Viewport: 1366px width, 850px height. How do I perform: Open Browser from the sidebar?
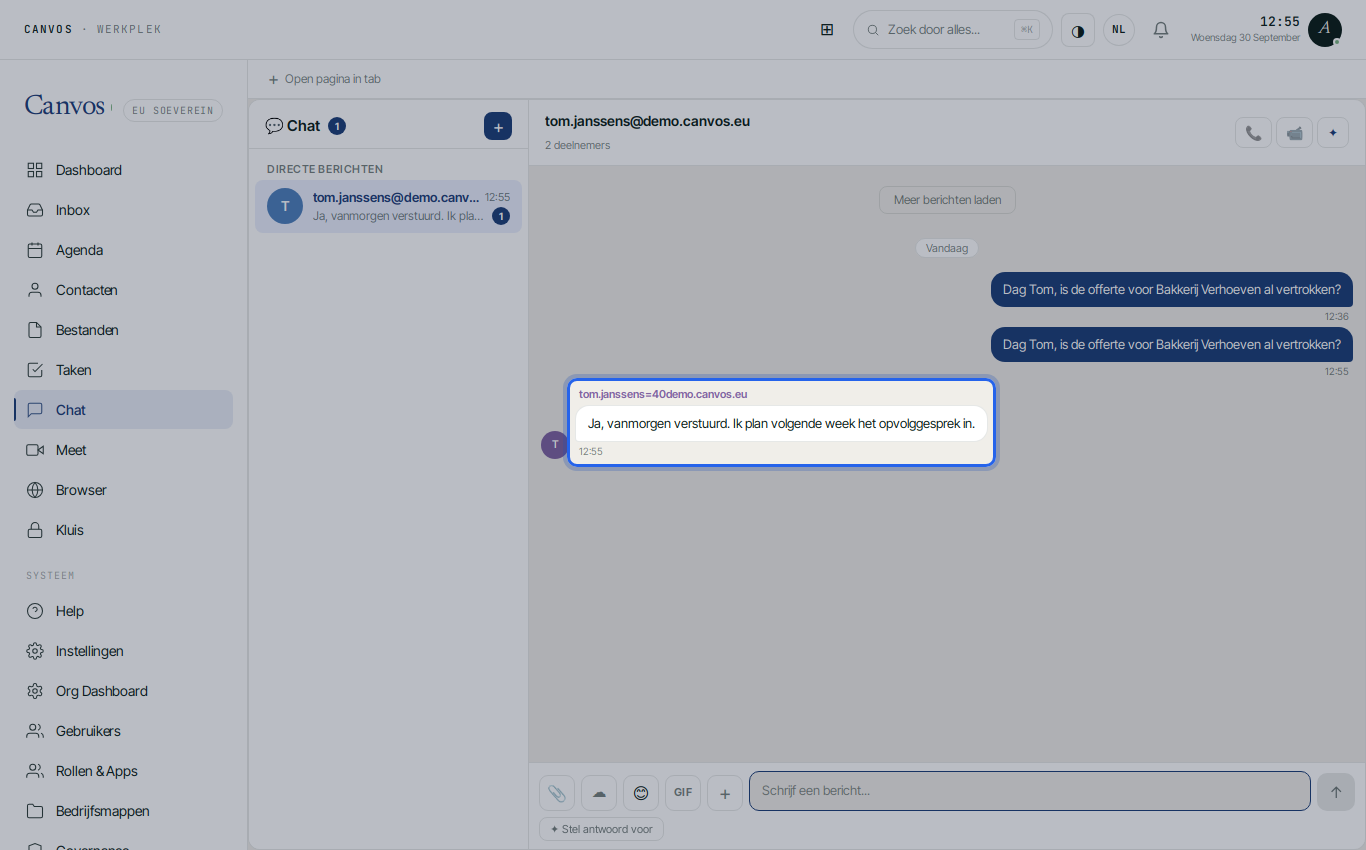(x=123, y=490)
